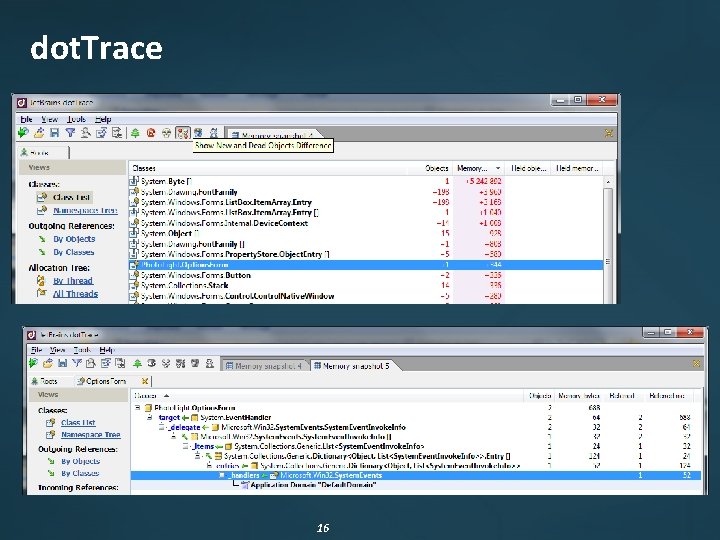Click the dotTrace app icon in top window title bar
Image resolution: width=720 pixels, height=540 pixels.
[21, 102]
